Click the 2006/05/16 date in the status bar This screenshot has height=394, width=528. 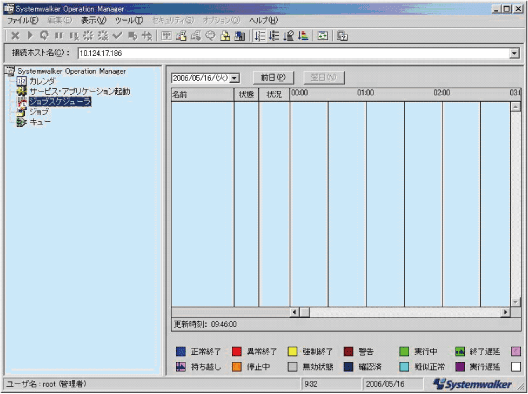click(385, 384)
